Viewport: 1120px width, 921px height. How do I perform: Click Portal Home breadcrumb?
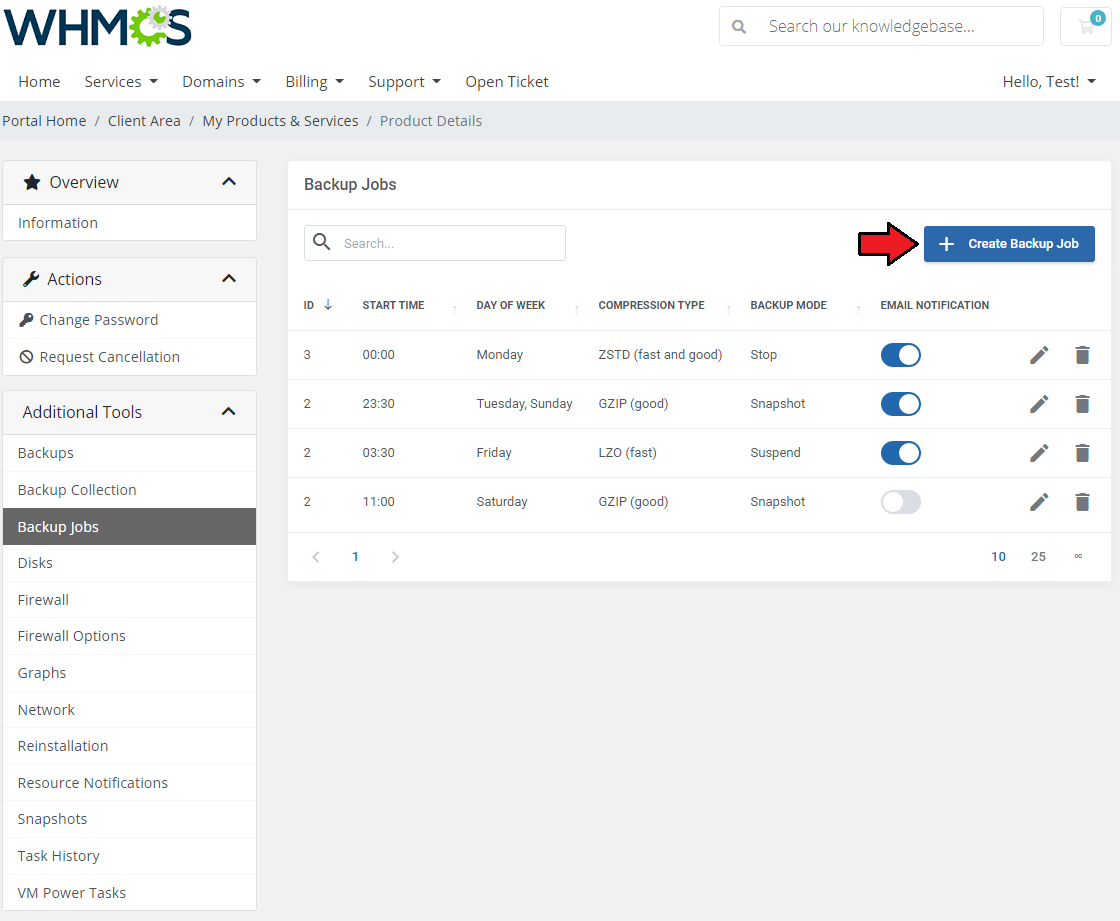click(44, 121)
